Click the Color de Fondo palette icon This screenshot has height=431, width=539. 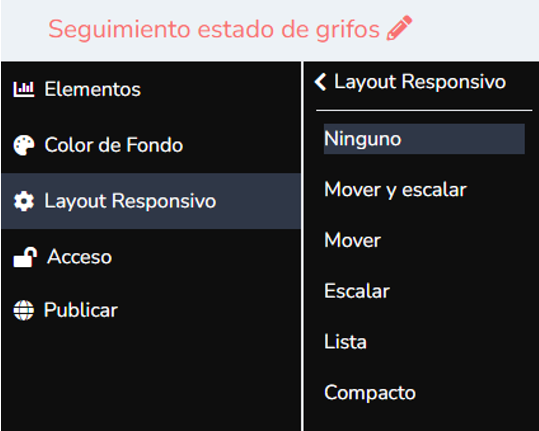pyautogui.click(x=24, y=145)
